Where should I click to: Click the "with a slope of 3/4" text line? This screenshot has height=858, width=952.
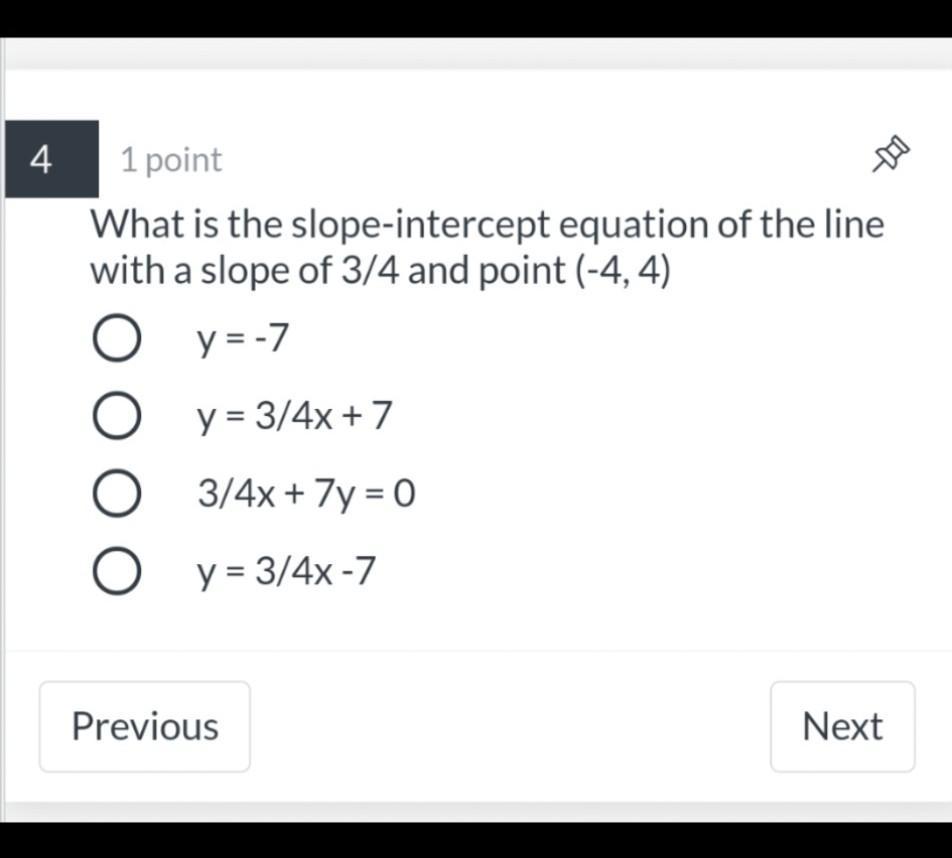pyautogui.click(x=245, y=270)
